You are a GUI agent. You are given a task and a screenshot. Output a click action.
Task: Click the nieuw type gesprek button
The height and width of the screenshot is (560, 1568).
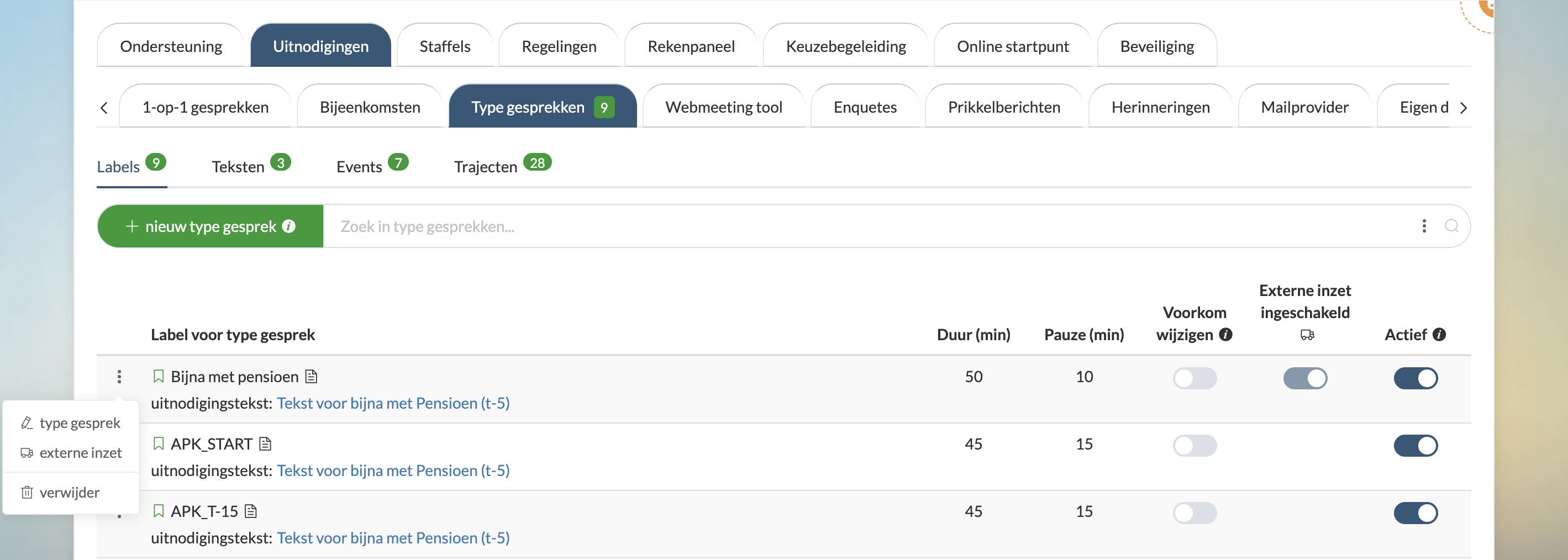pos(210,226)
